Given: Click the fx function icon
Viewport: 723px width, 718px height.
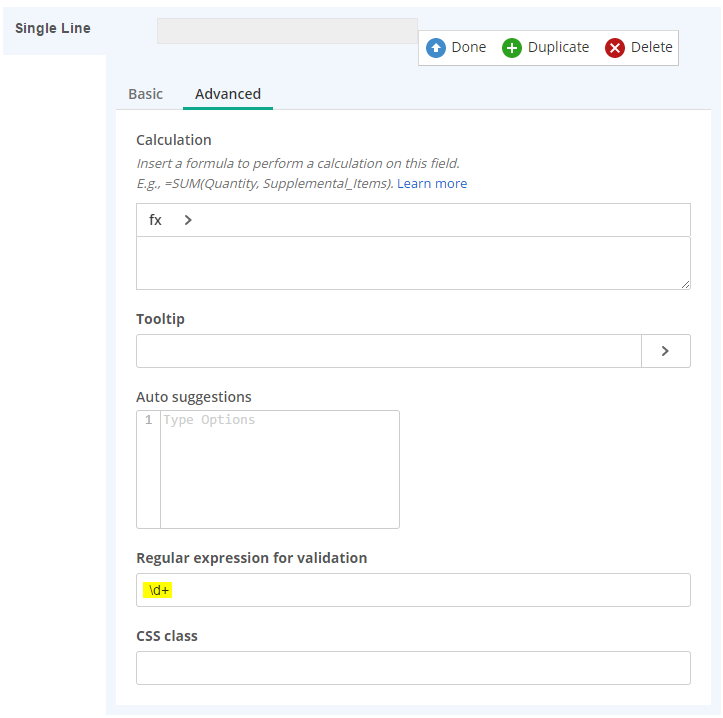Looking at the screenshot, I should (155, 220).
